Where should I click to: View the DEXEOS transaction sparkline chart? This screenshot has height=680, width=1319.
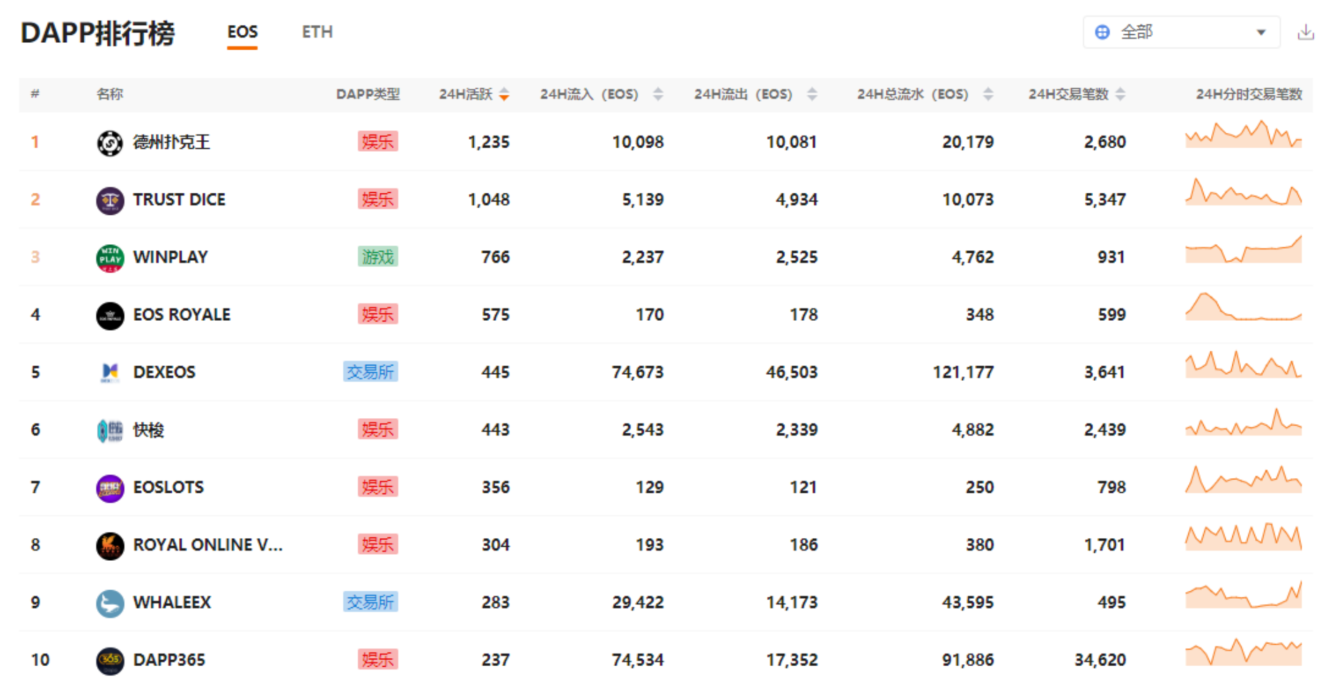[1244, 364]
